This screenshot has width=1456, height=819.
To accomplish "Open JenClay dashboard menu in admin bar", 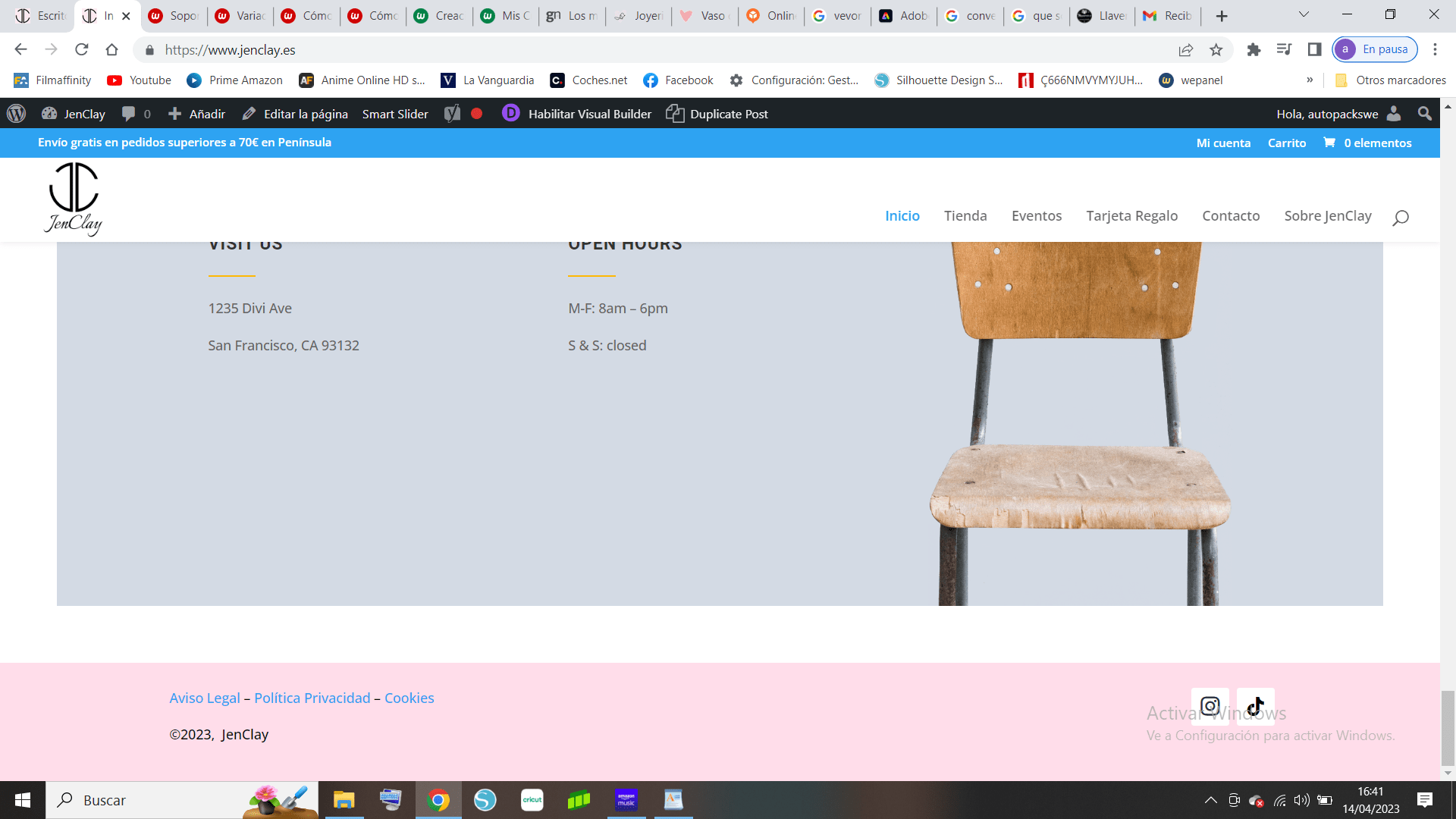I will [74, 114].
